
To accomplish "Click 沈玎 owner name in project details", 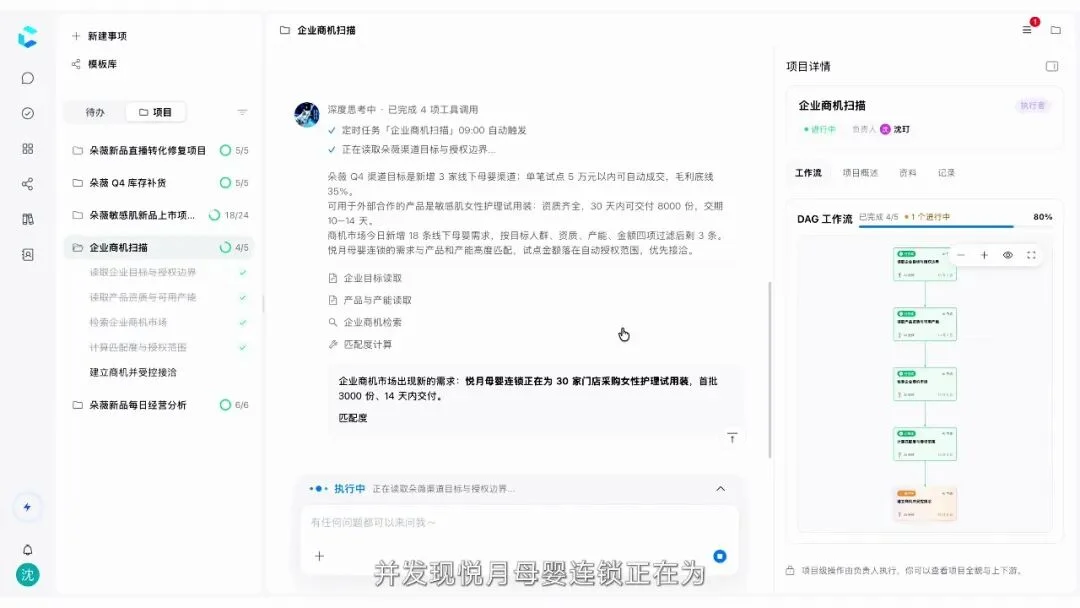I will pyautogui.click(x=902, y=129).
